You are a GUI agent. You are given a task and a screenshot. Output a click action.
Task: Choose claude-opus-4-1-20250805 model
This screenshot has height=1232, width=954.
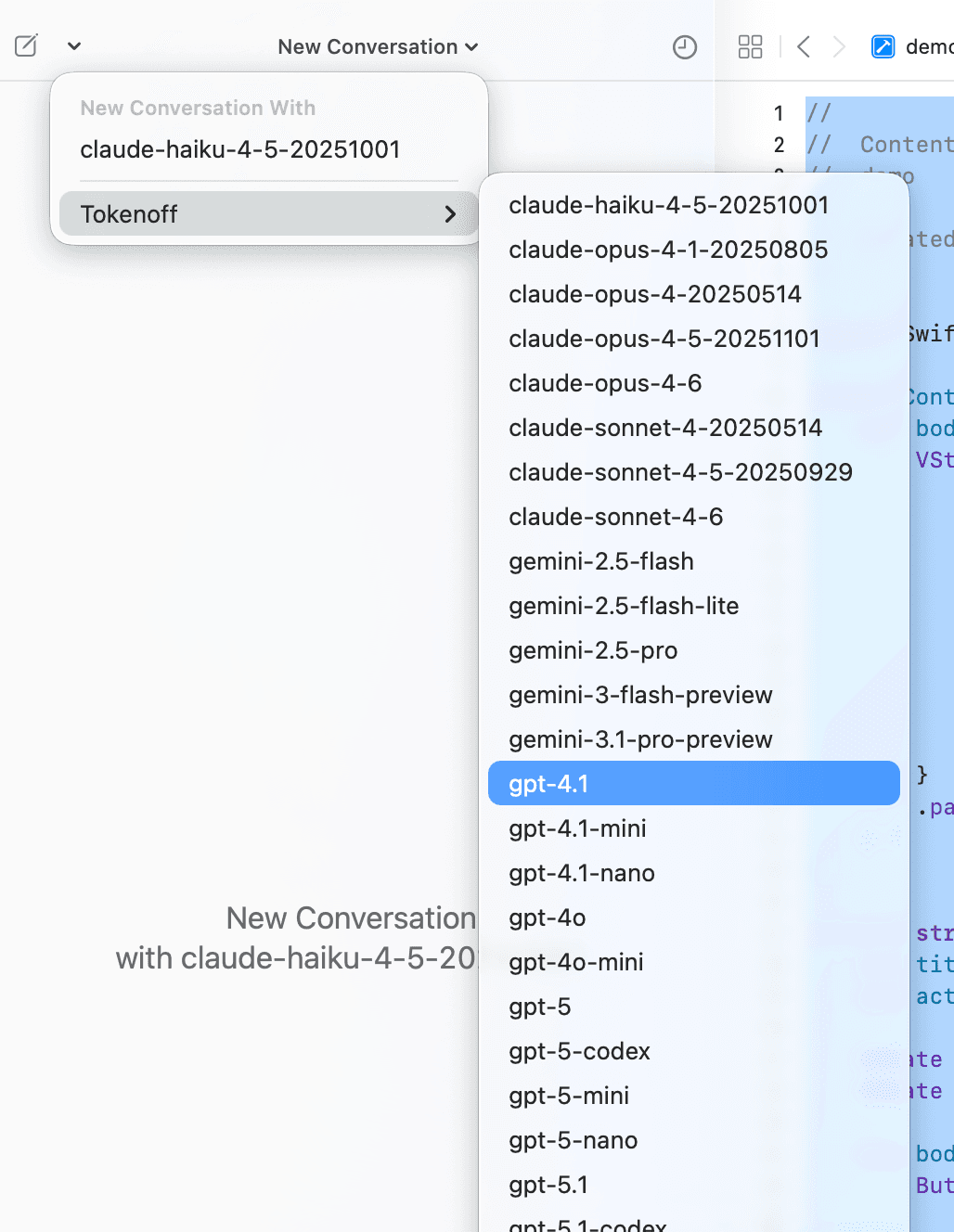coord(668,250)
